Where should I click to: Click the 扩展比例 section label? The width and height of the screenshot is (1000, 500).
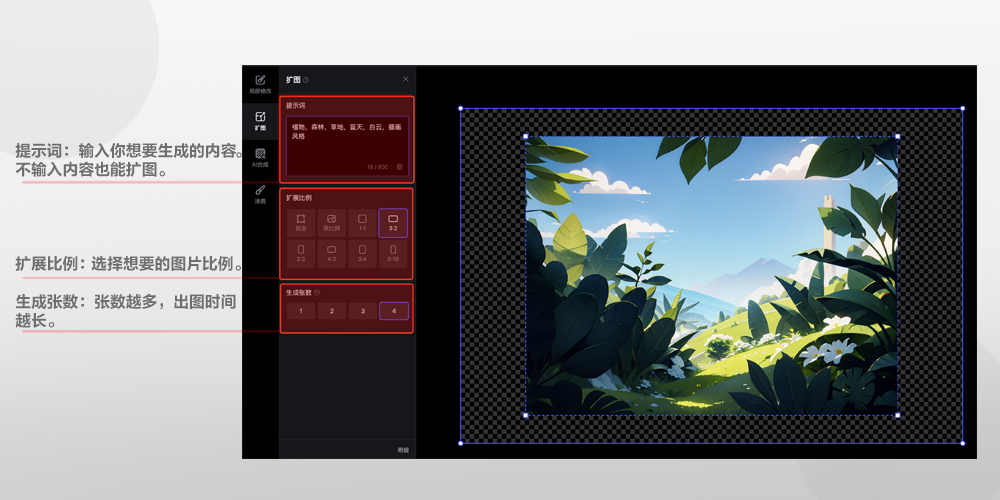[298, 198]
